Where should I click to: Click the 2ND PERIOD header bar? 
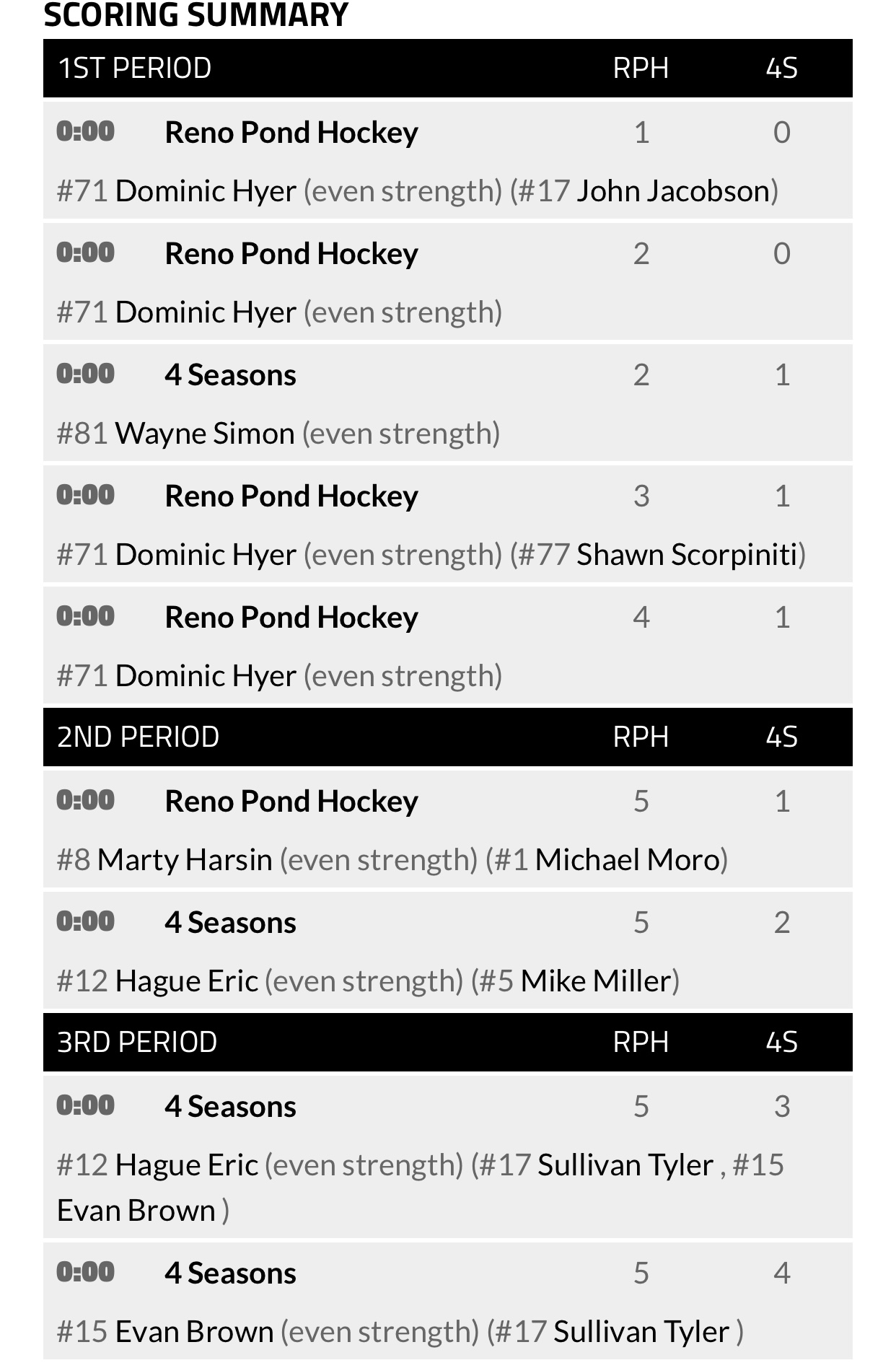pos(138,737)
